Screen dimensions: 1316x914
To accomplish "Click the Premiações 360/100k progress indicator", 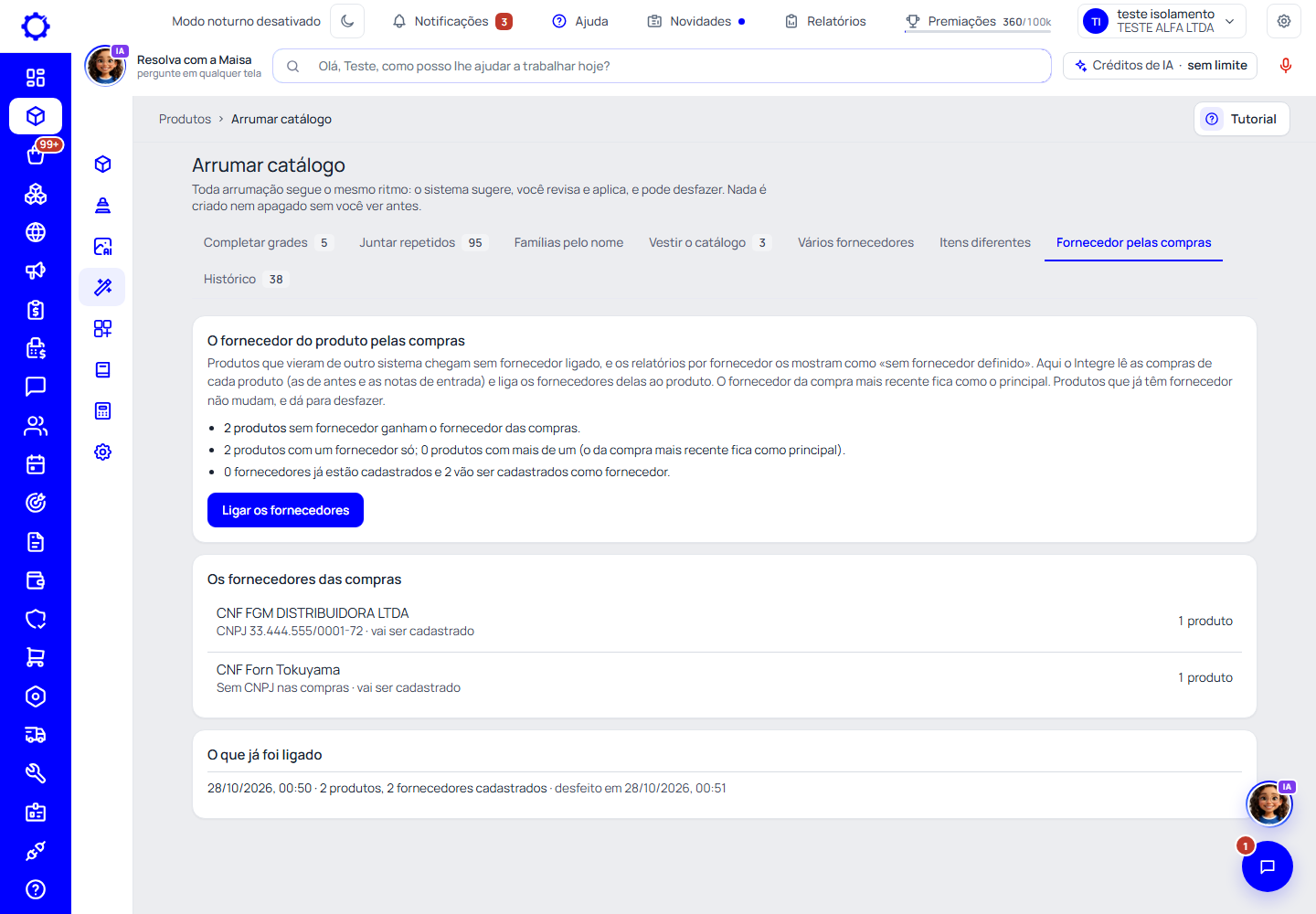I will (978, 21).
